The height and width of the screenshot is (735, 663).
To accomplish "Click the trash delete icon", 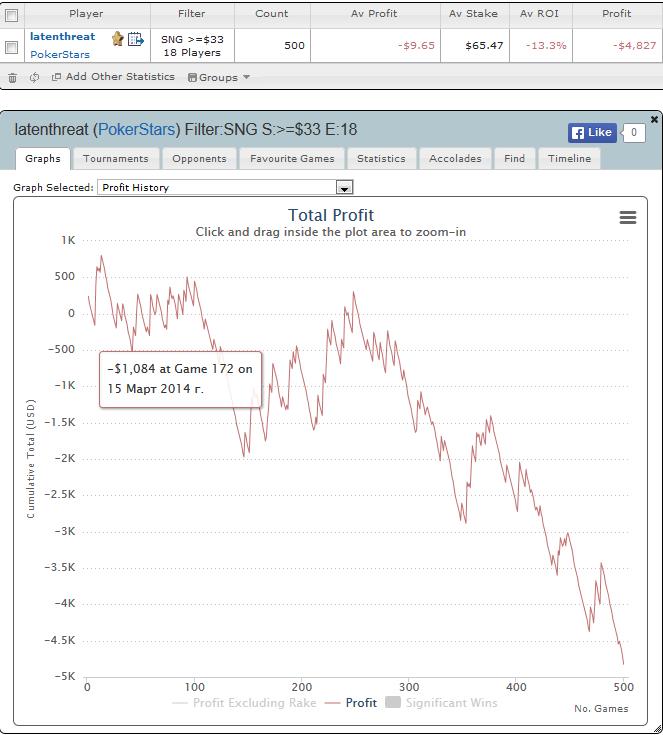I will 13,78.
